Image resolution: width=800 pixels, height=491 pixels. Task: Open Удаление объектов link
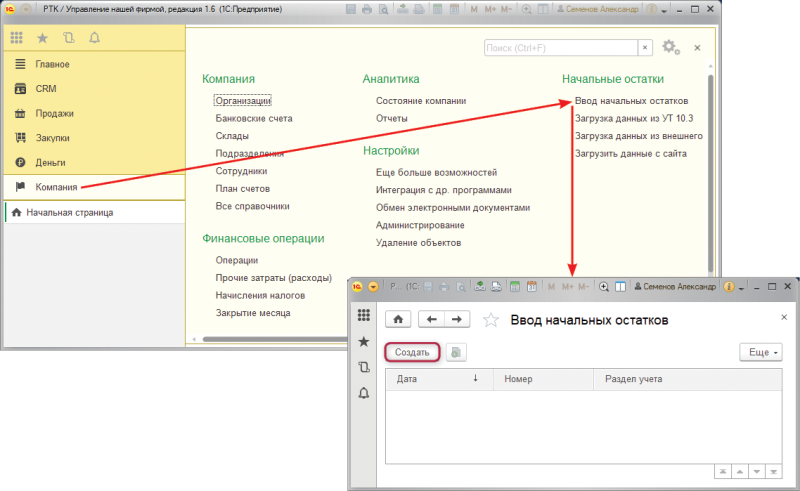click(418, 243)
